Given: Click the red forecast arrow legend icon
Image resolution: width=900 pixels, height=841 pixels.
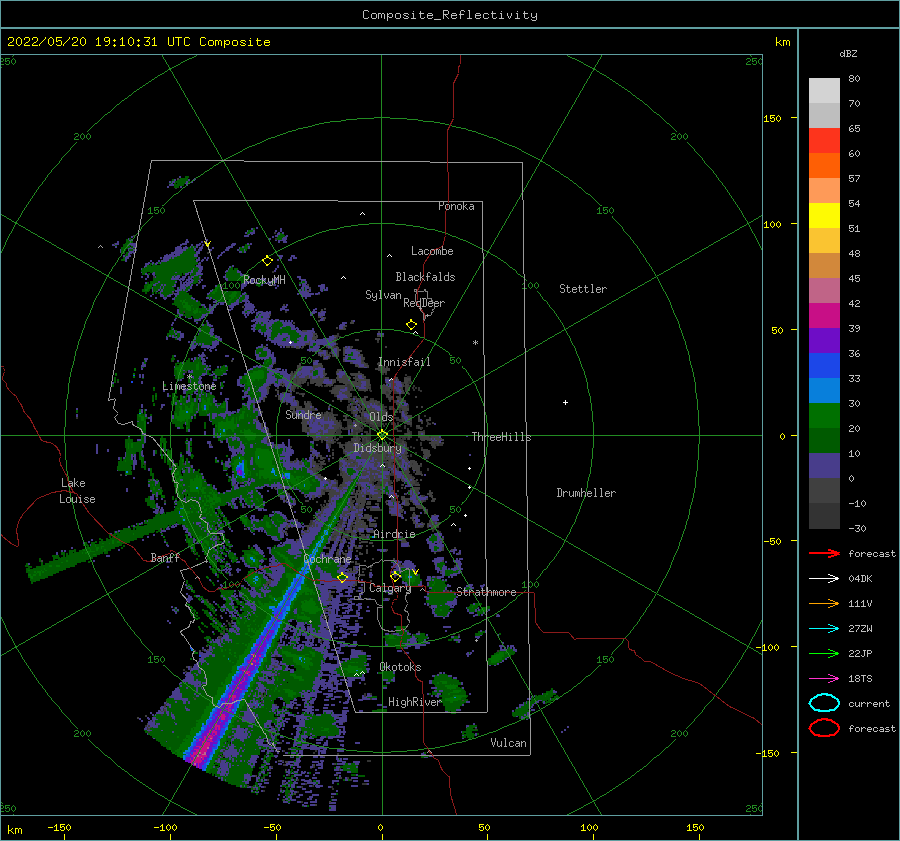Looking at the screenshot, I should tap(824, 553).
